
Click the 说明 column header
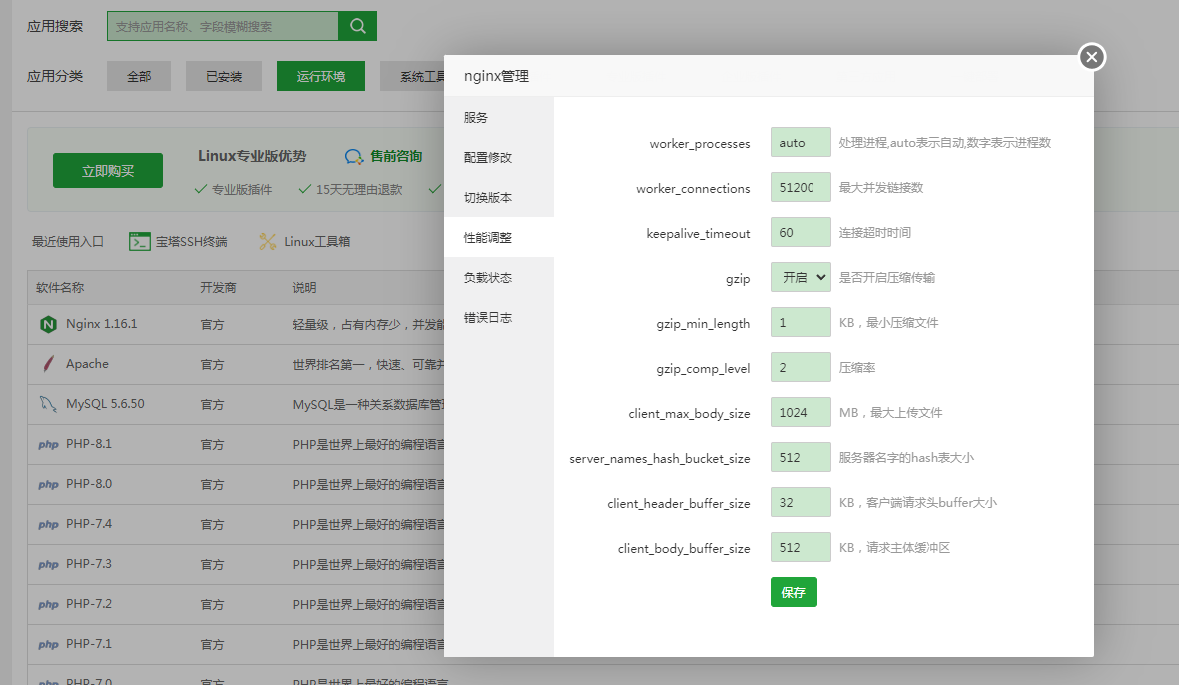(x=305, y=287)
